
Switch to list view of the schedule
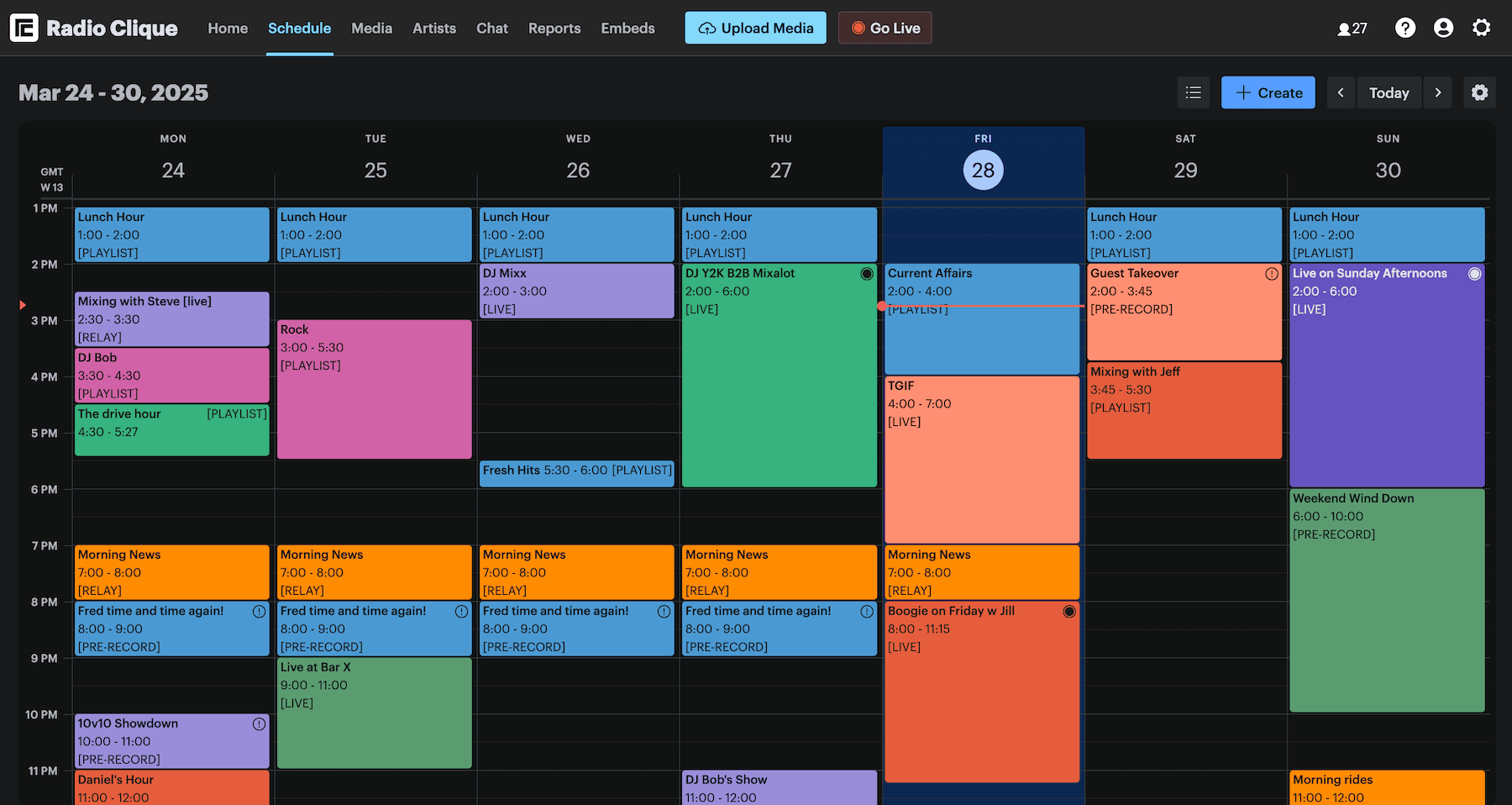coord(1193,92)
